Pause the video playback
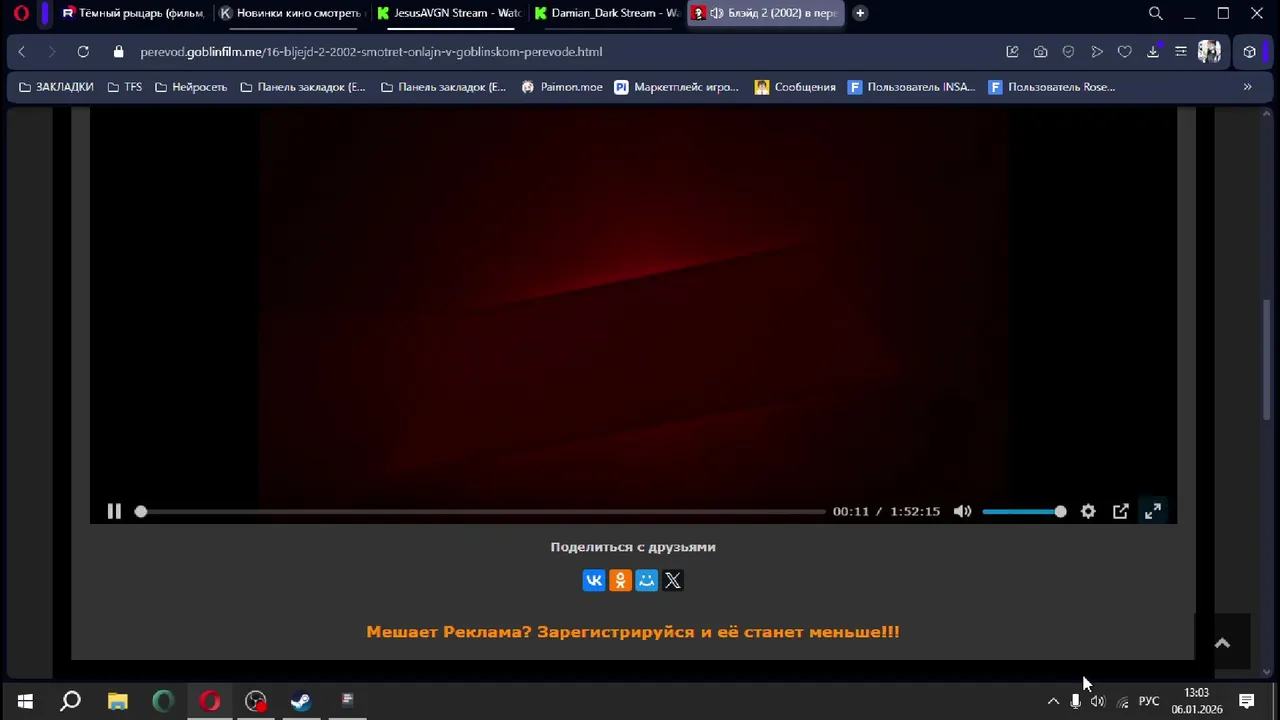The height and width of the screenshot is (720, 1280). [x=114, y=511]
